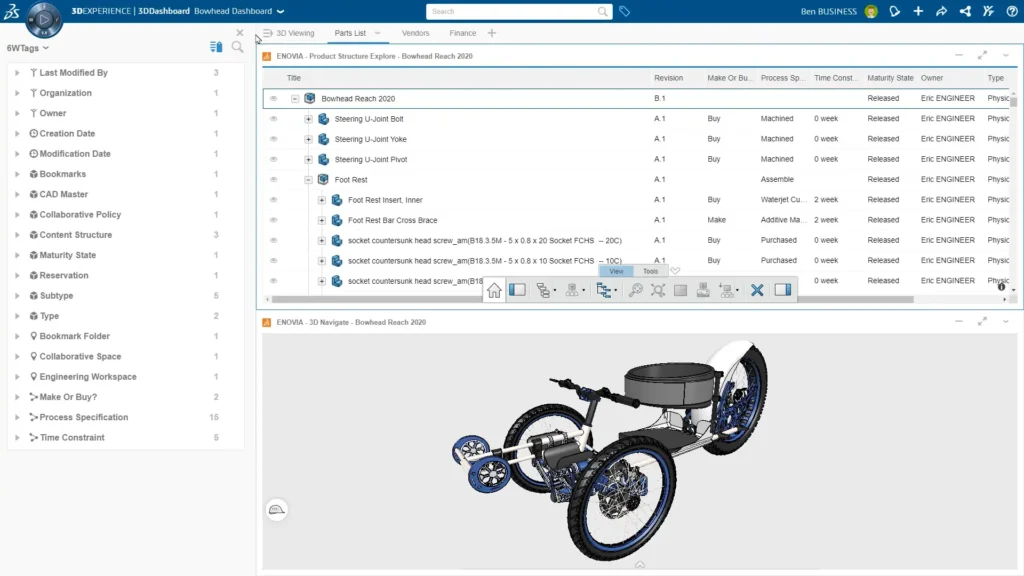
Task: Open the Vendors tab of the dashboard
Action: pyautogui.click(x=417, y=32)
